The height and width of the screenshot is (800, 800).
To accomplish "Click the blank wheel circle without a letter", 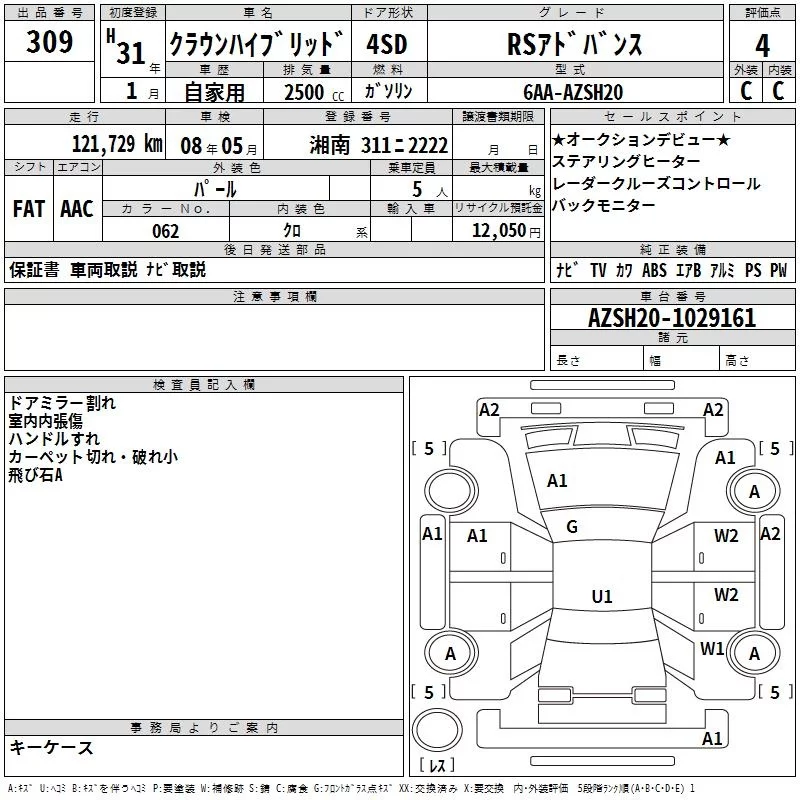I will click(x=449, y=491).
